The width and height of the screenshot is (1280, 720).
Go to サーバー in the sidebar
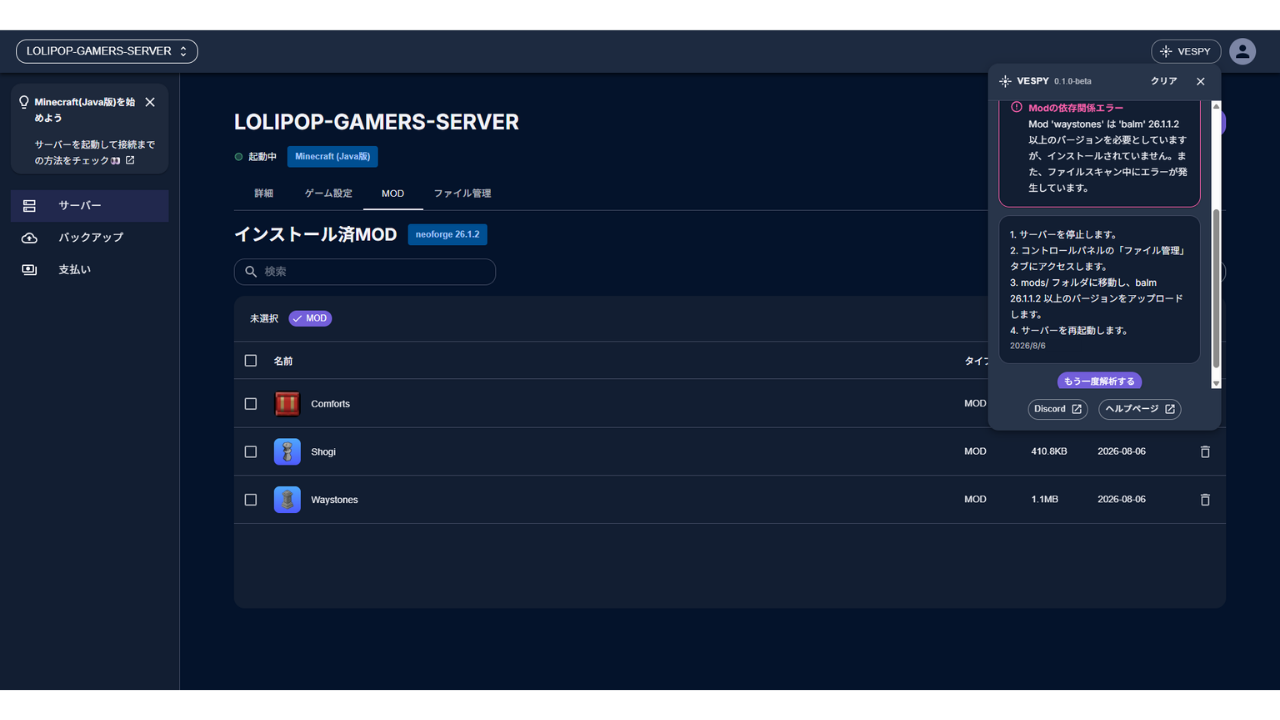coord(90,206)
